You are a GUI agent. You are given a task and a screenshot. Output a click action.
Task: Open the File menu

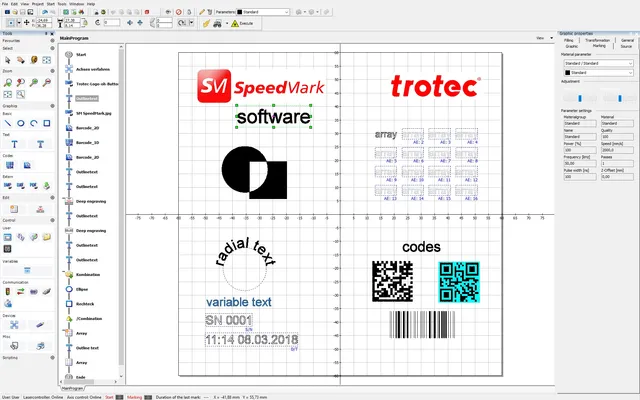coord(4,4)
